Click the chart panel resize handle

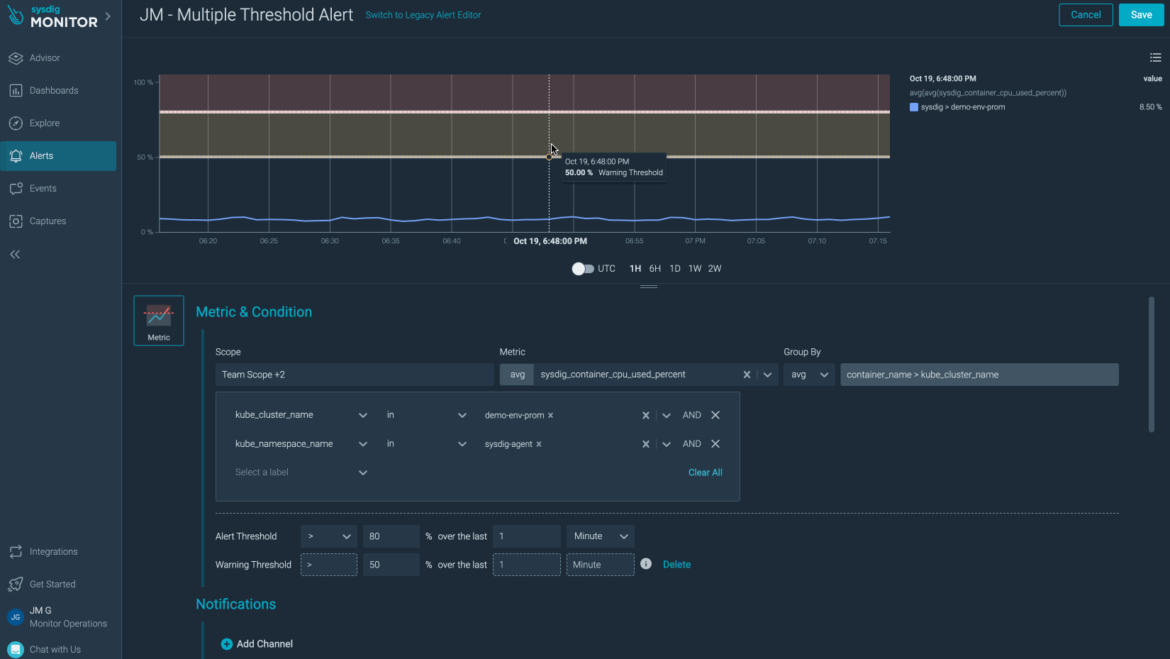648,287
